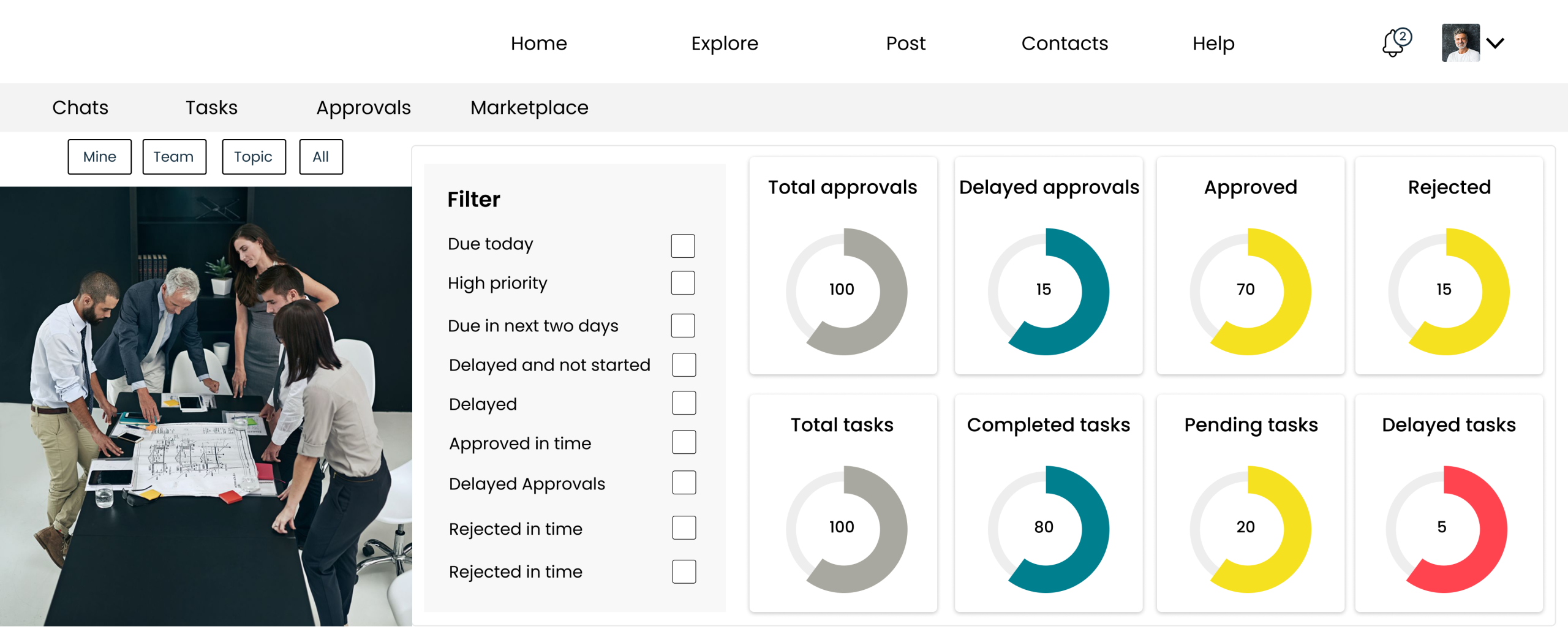Select the Team filter button

[174, 157]
